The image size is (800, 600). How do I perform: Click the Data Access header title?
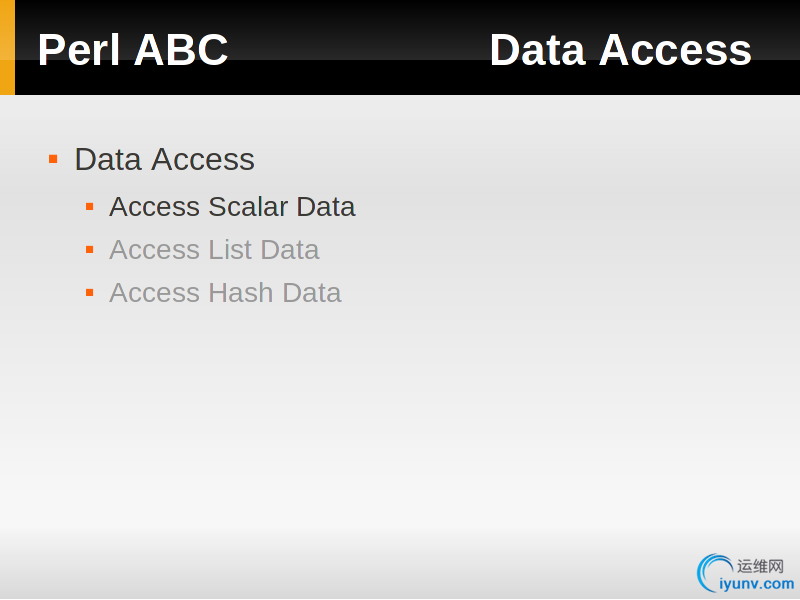point(620,49)
